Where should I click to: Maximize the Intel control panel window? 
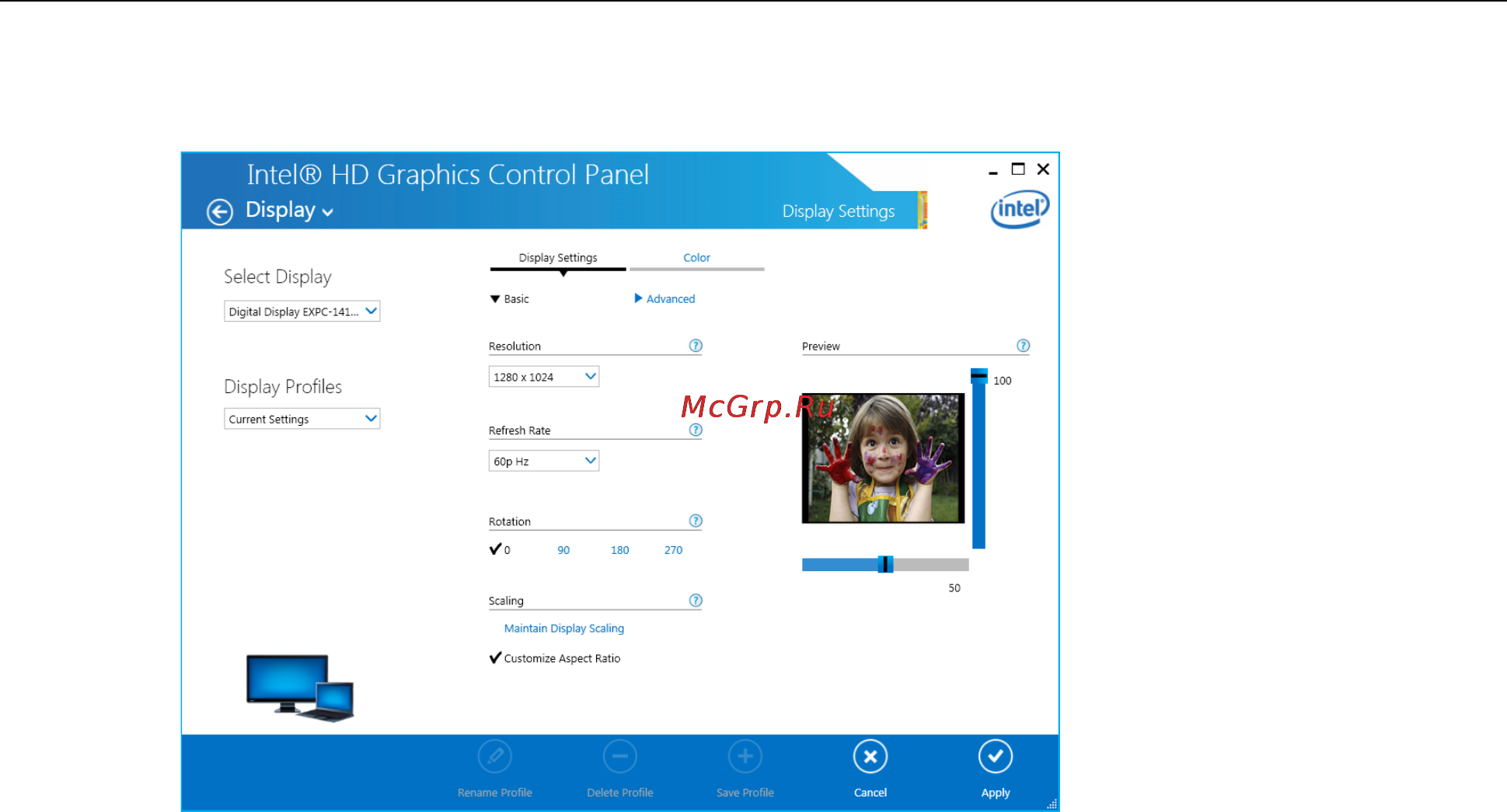(1018, 169)
